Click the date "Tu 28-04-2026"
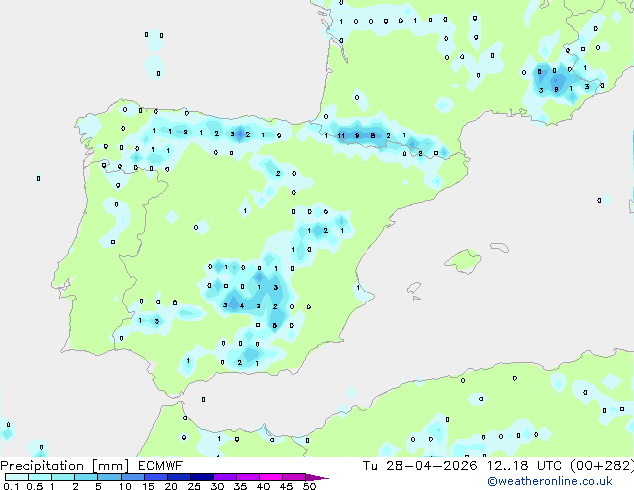Viewport: 634px width, 490px height. 420,466
